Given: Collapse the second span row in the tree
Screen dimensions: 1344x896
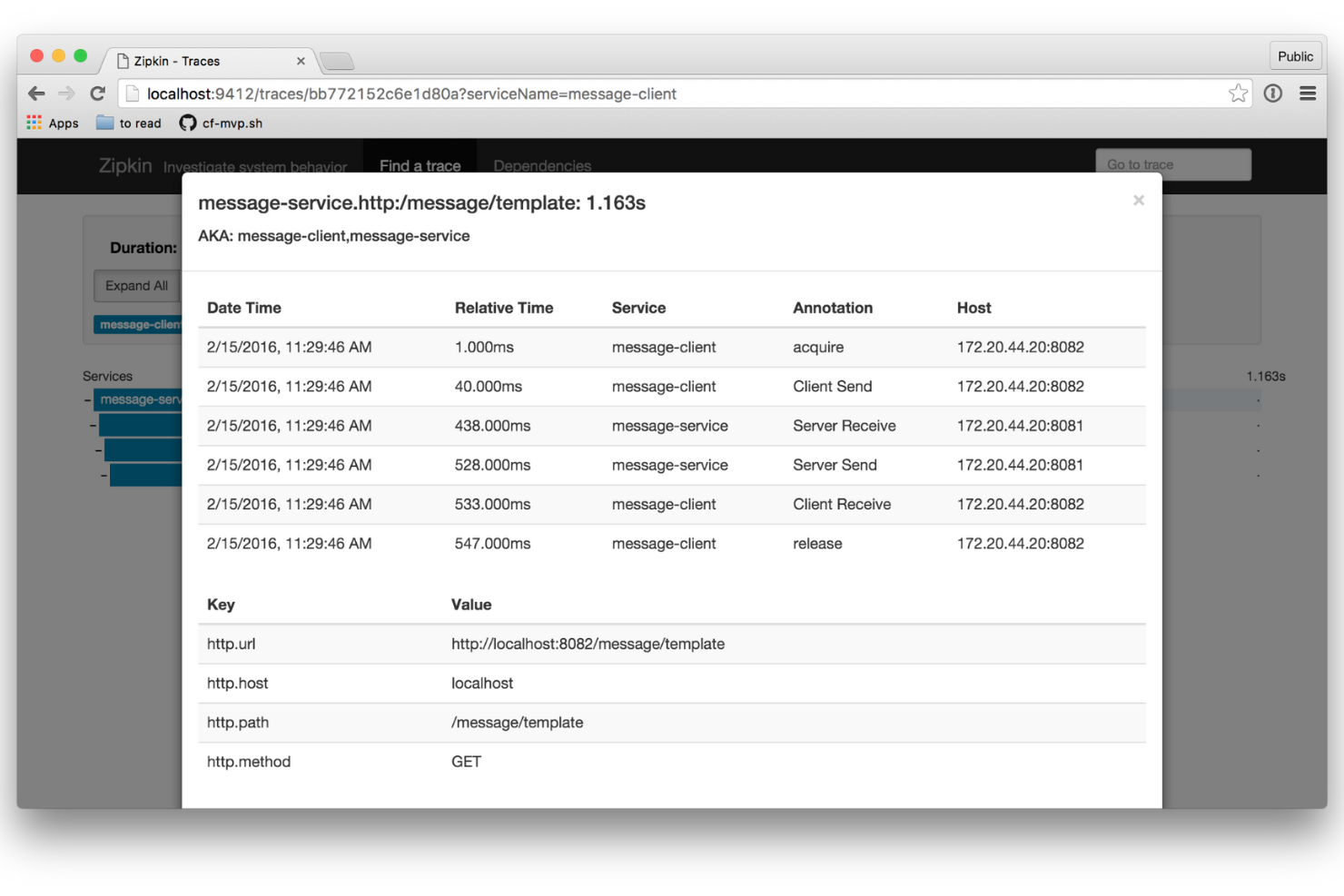Looking at the screenshot, I should (x=93, y=425).
